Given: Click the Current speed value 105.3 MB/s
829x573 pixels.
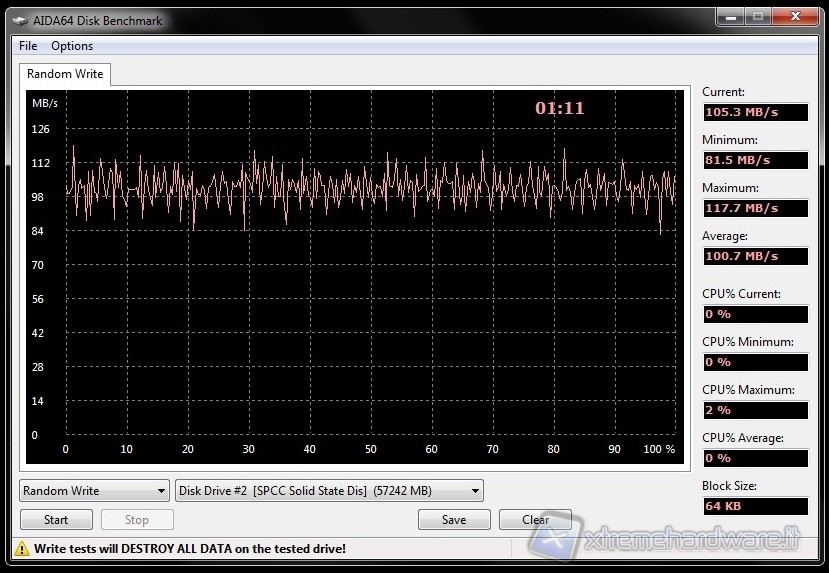Looking at the screenshot, I should click(x=754, y=112).
